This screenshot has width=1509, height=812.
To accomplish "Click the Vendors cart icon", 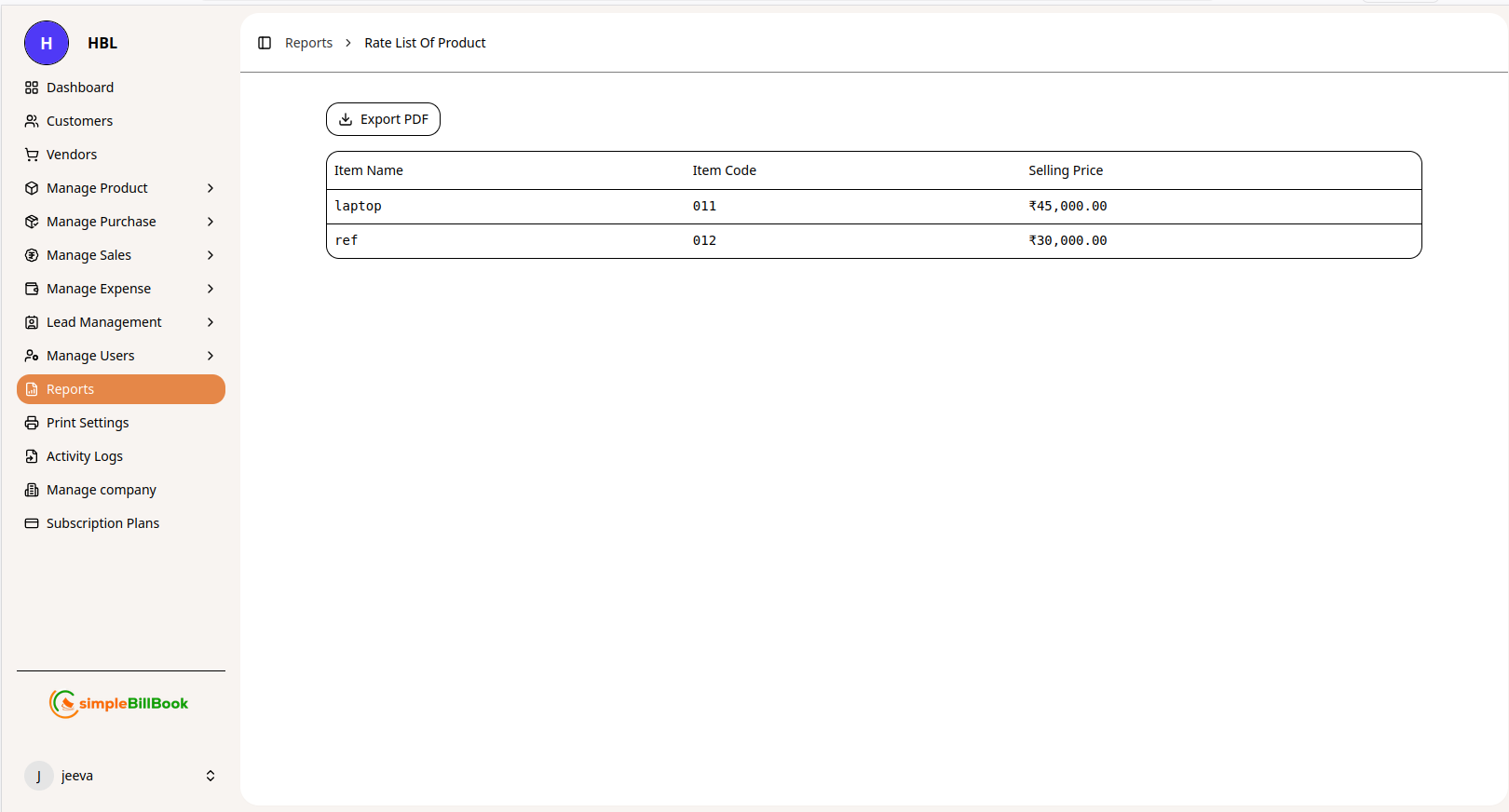I will click(32, 155).
